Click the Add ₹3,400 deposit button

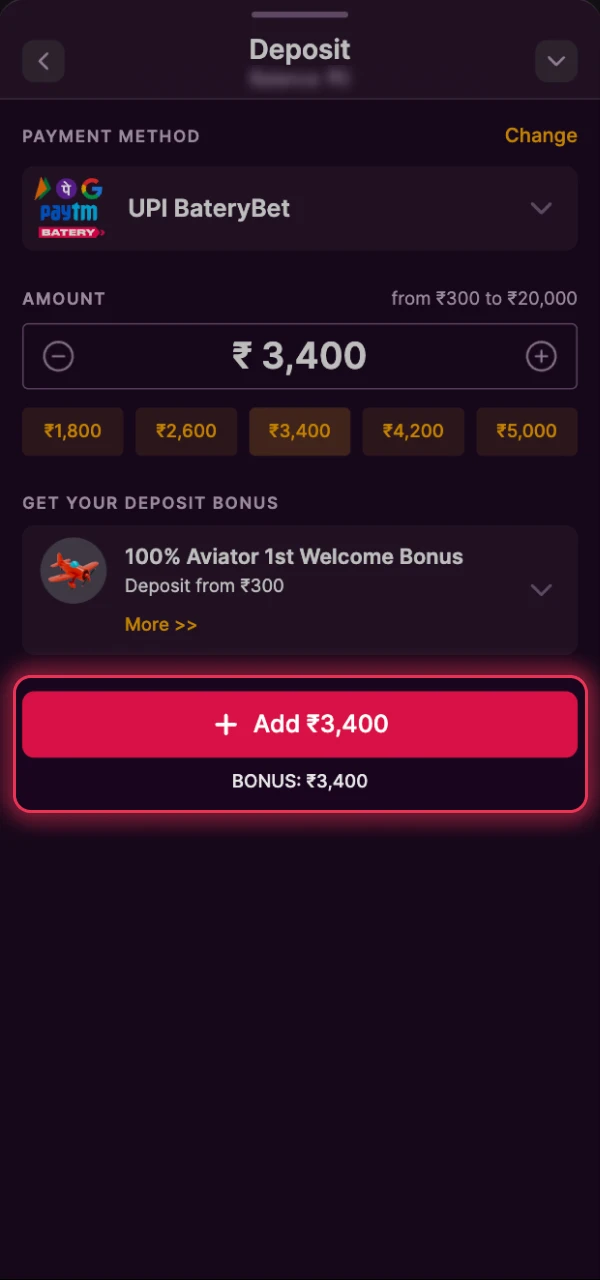point(300,724)
